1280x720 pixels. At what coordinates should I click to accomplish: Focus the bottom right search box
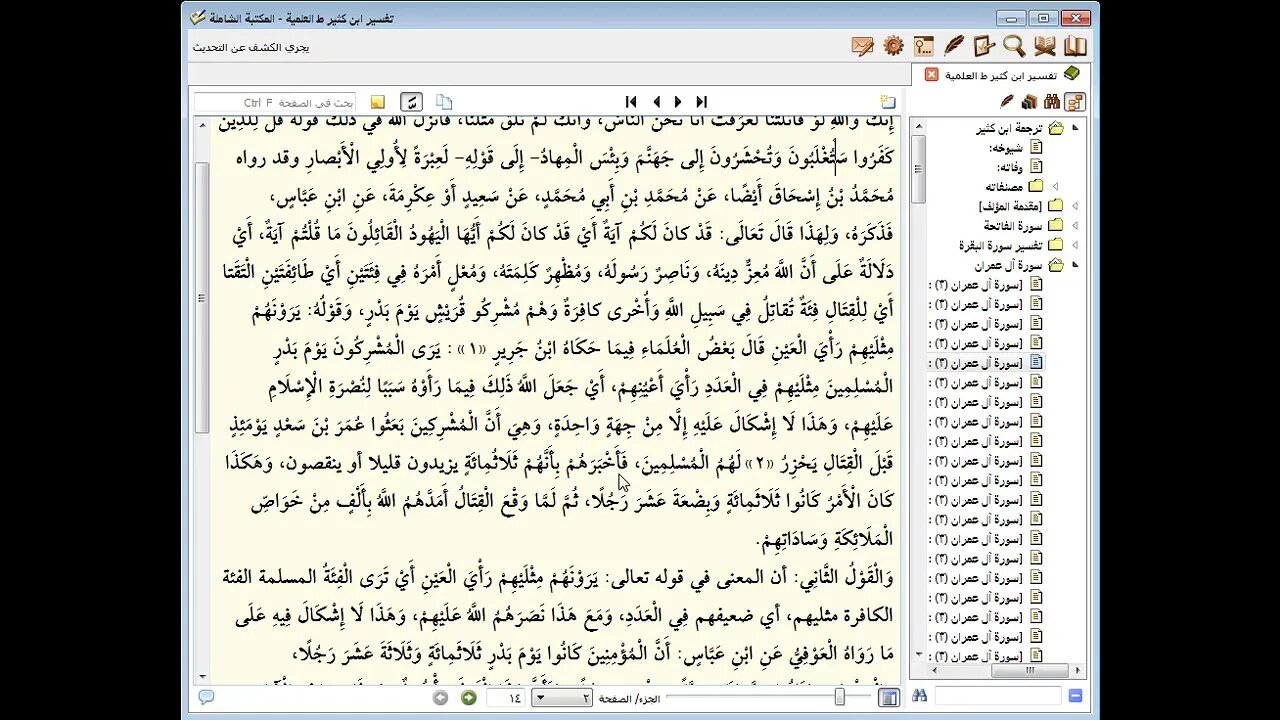(x=998, y=696)
